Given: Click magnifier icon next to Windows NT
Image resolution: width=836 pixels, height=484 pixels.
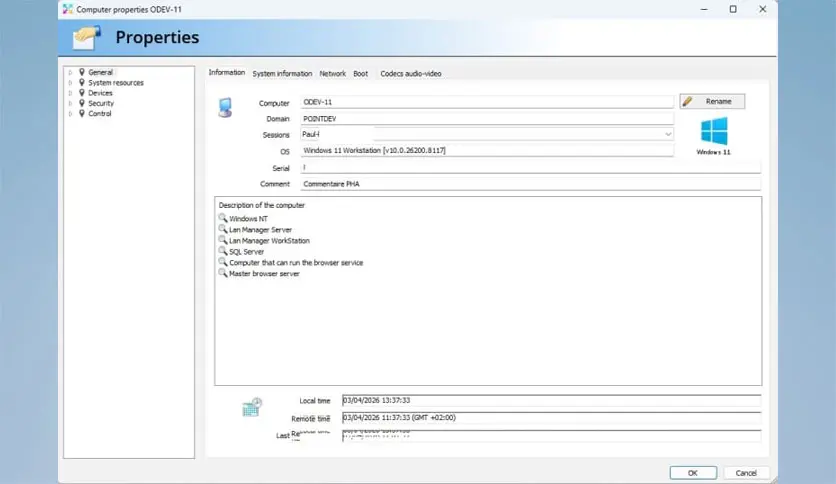Looking at the screenshot, I should pyautogui.click(x=223, y=218).
